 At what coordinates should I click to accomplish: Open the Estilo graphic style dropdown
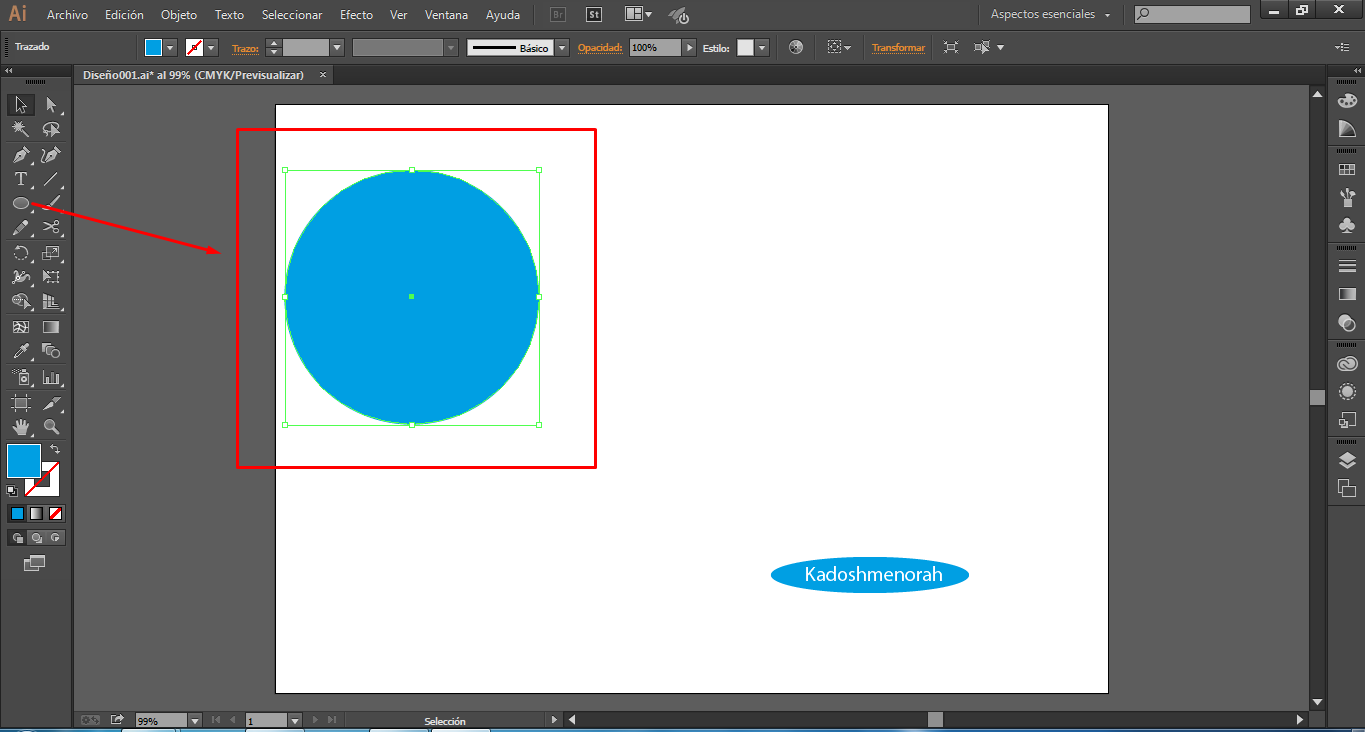(x=762, y=47)
